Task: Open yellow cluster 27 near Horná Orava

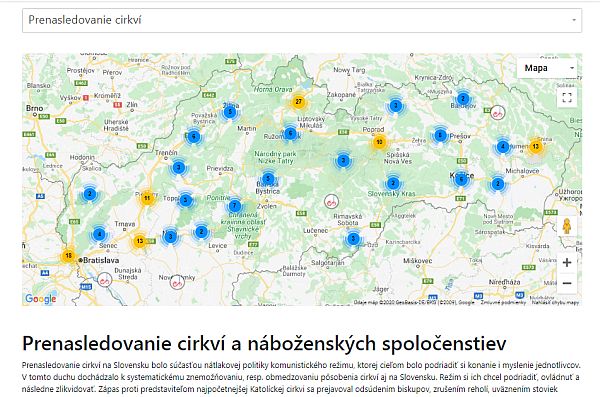Action: 298,102
